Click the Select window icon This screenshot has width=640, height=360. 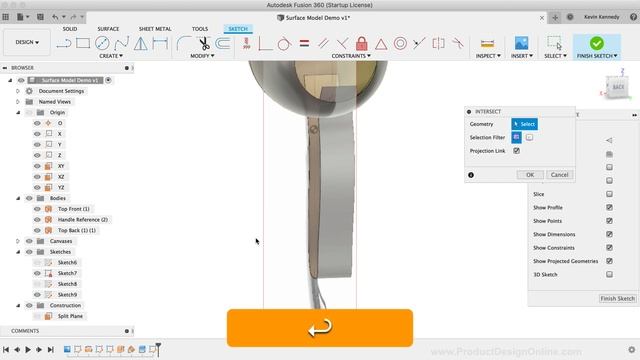(x=555, y=43)
